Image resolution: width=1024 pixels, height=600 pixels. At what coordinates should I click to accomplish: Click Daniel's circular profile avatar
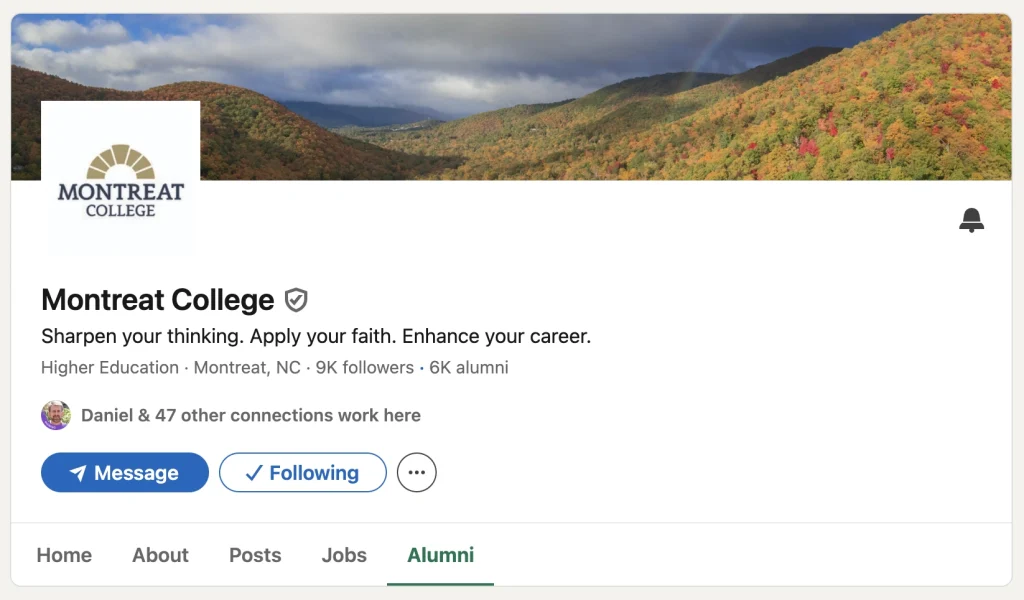click(x=56, y=415)
